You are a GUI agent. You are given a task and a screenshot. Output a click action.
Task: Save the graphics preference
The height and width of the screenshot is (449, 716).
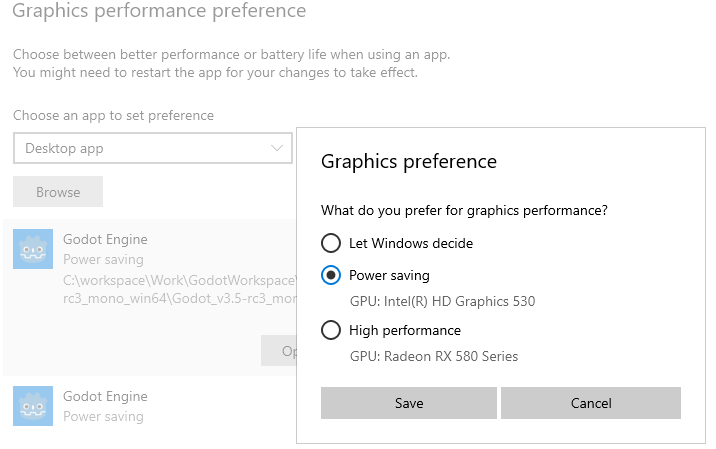click(408, 403)
